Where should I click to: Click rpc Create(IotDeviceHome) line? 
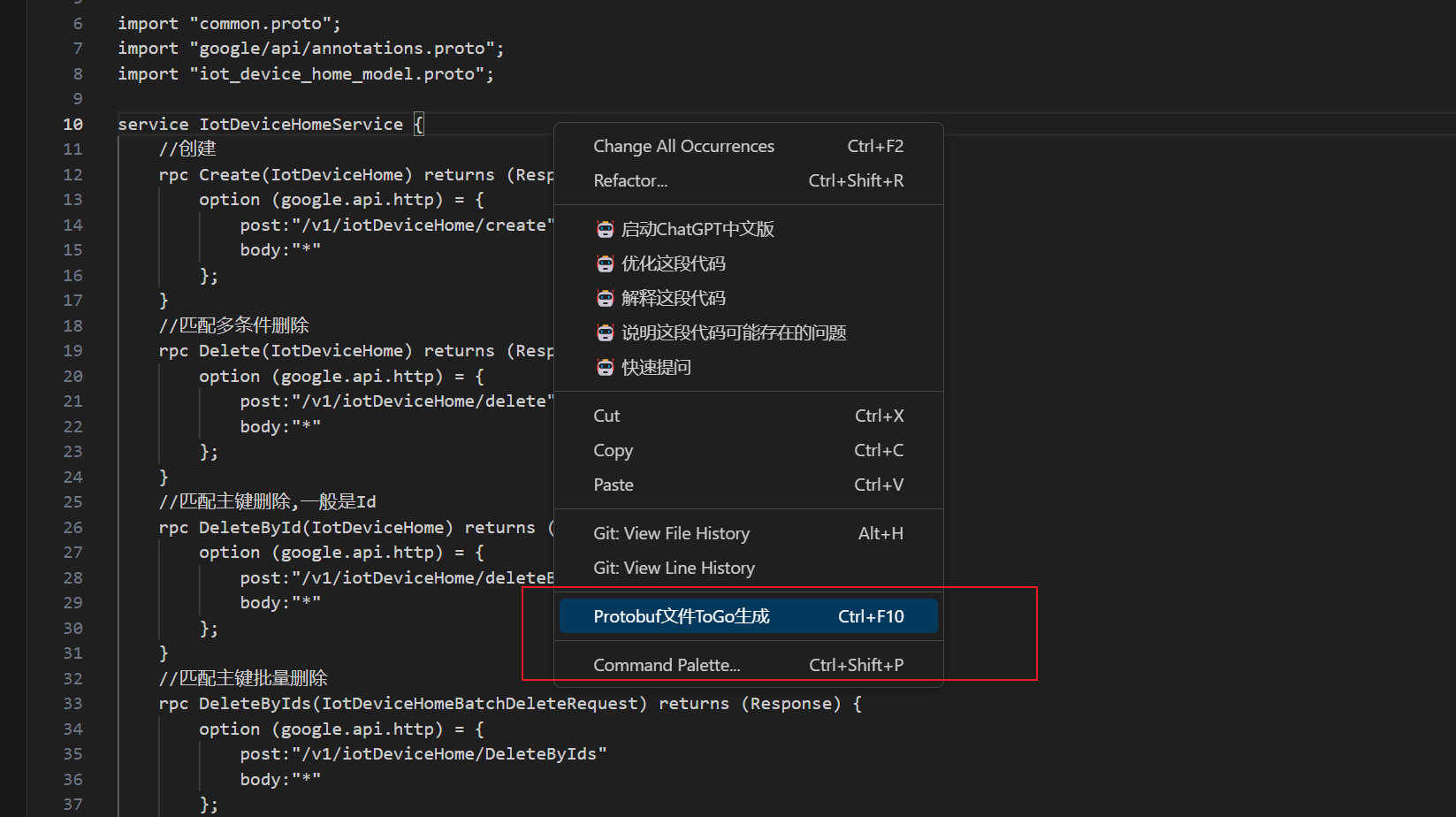click(x=356, y=175)
